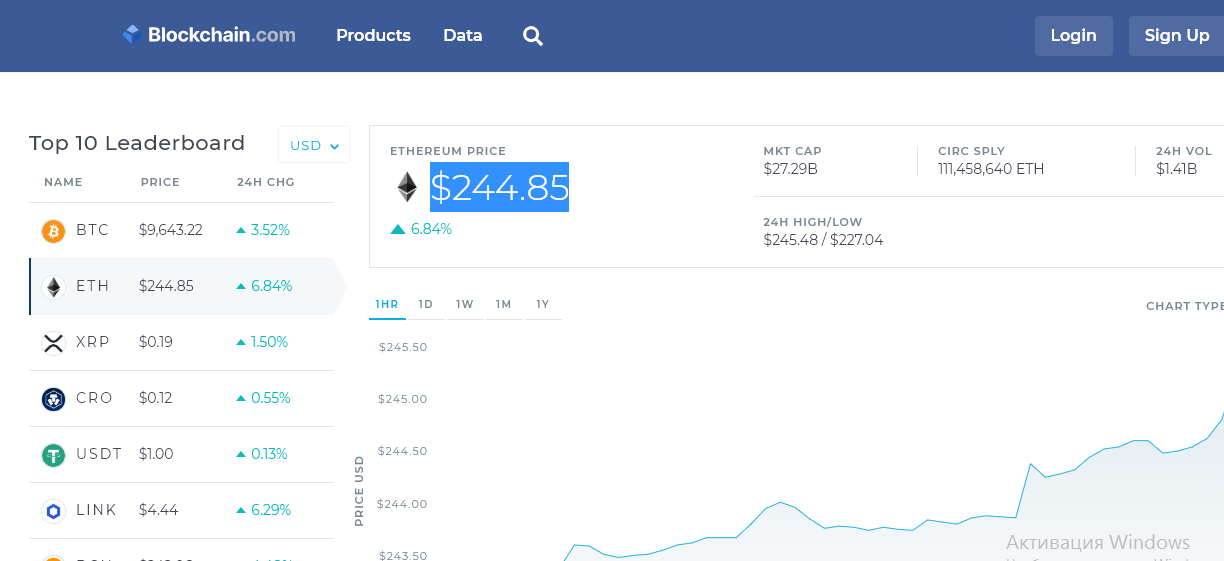Viewport: 1224px width, 561px height.
Task: Switch chart to 1Y range
Action: click(x=543, y=304)
